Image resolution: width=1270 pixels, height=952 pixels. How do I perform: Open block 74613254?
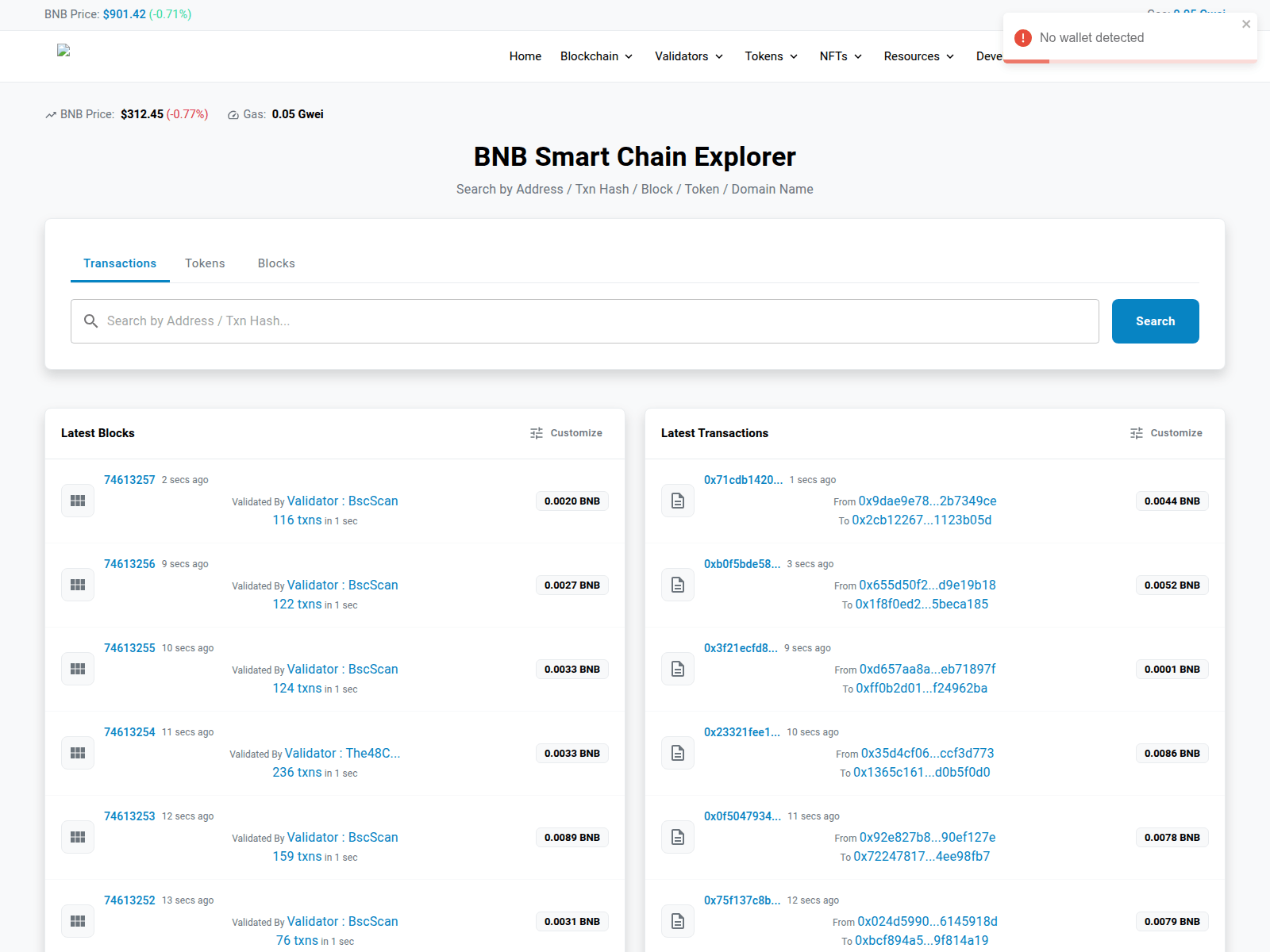(129, 732)
